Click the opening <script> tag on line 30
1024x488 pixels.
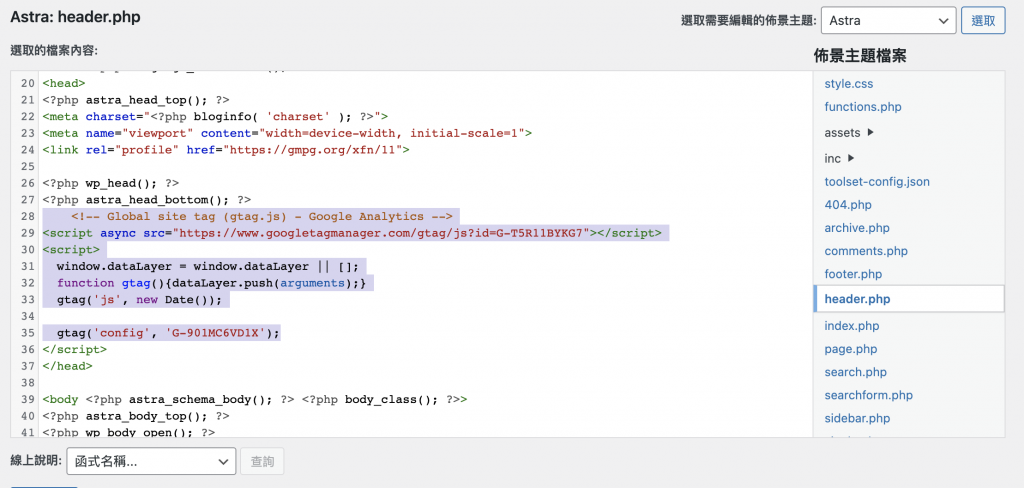tap(71, 250)
